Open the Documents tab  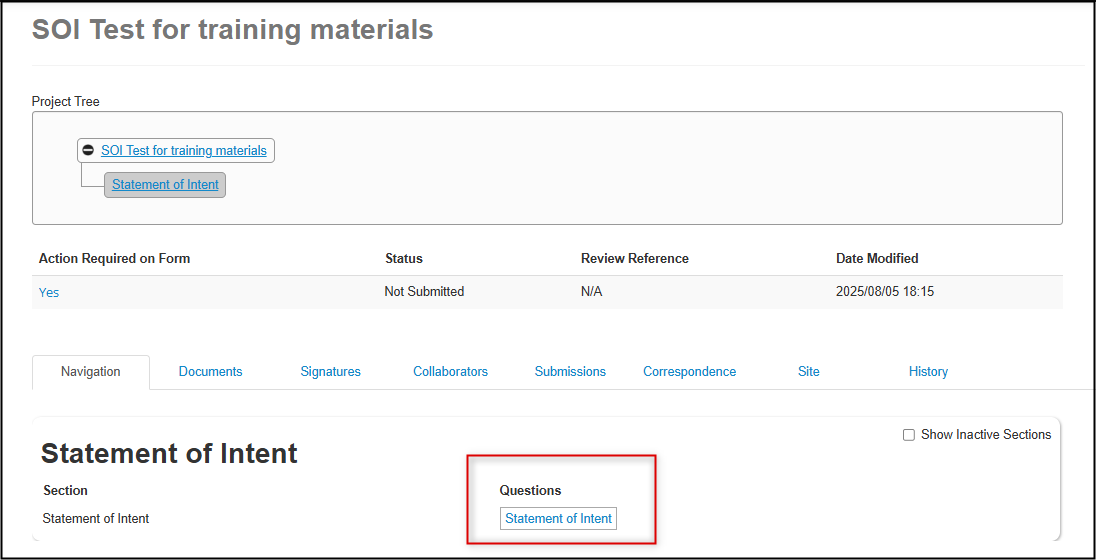tap(210, 372)
